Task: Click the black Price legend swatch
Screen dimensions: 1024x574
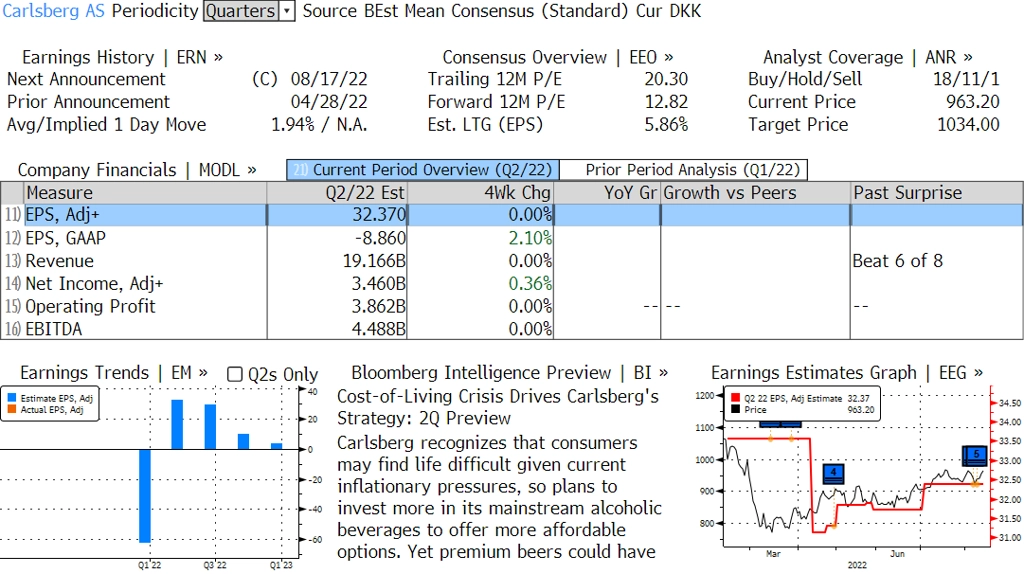Action: tap(735, 409)
